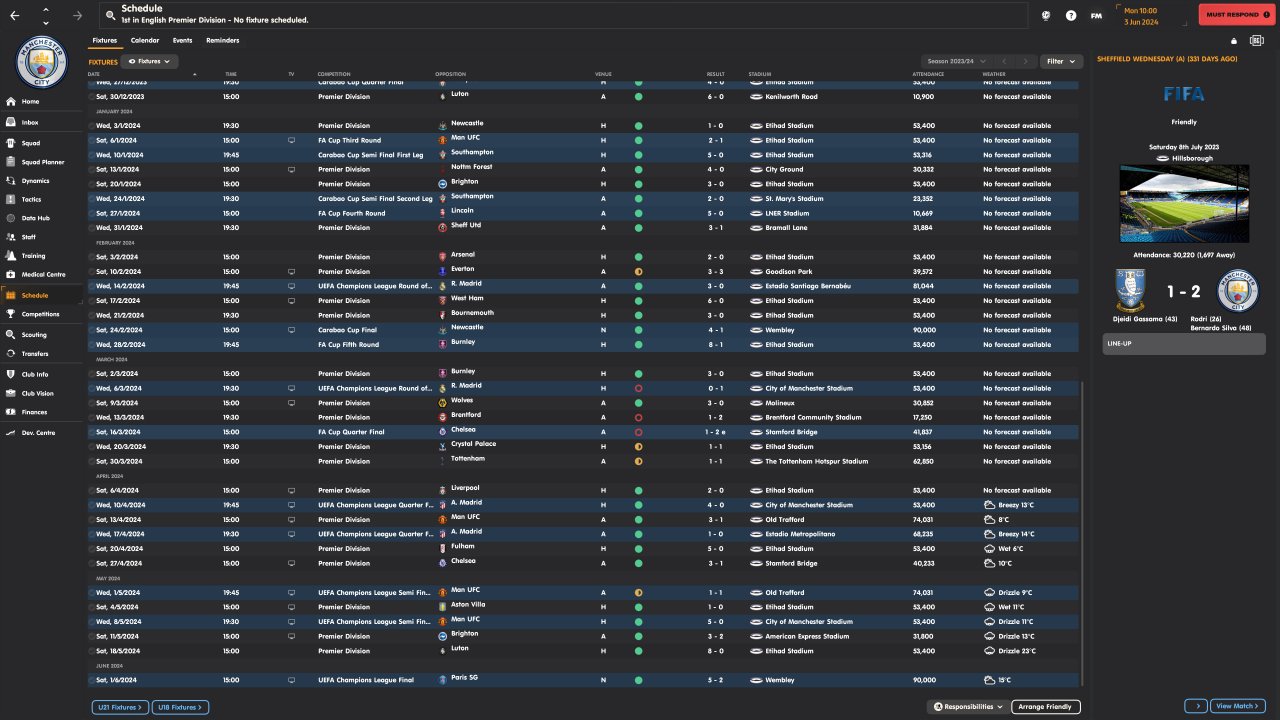Open Inbox from the sidebar
Image resolution: width=1280 pixels, height=720 pixels.
pyautogui.click(x=30, y=122)
